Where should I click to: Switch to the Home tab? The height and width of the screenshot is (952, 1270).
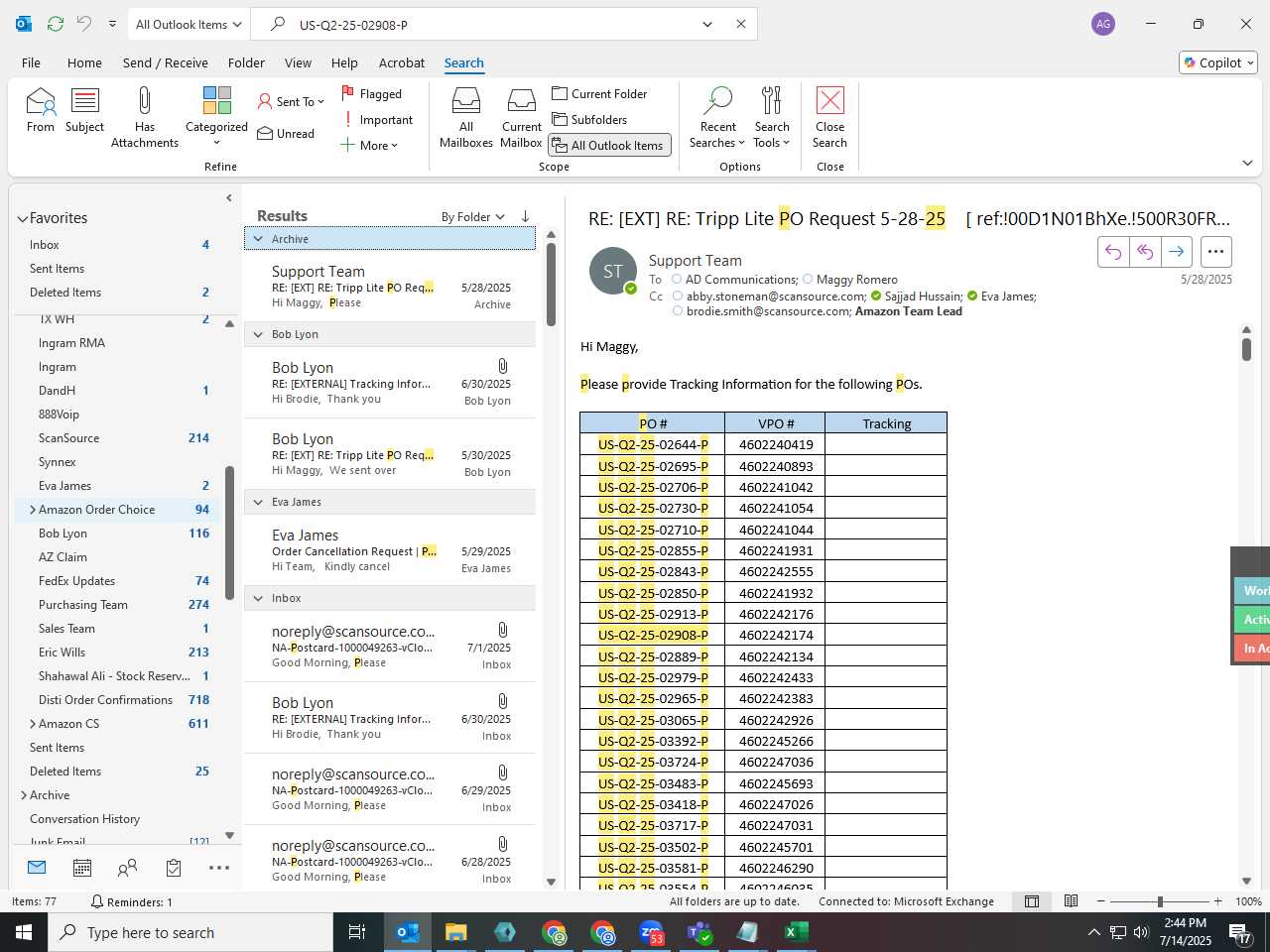click(x=84, y=62)
